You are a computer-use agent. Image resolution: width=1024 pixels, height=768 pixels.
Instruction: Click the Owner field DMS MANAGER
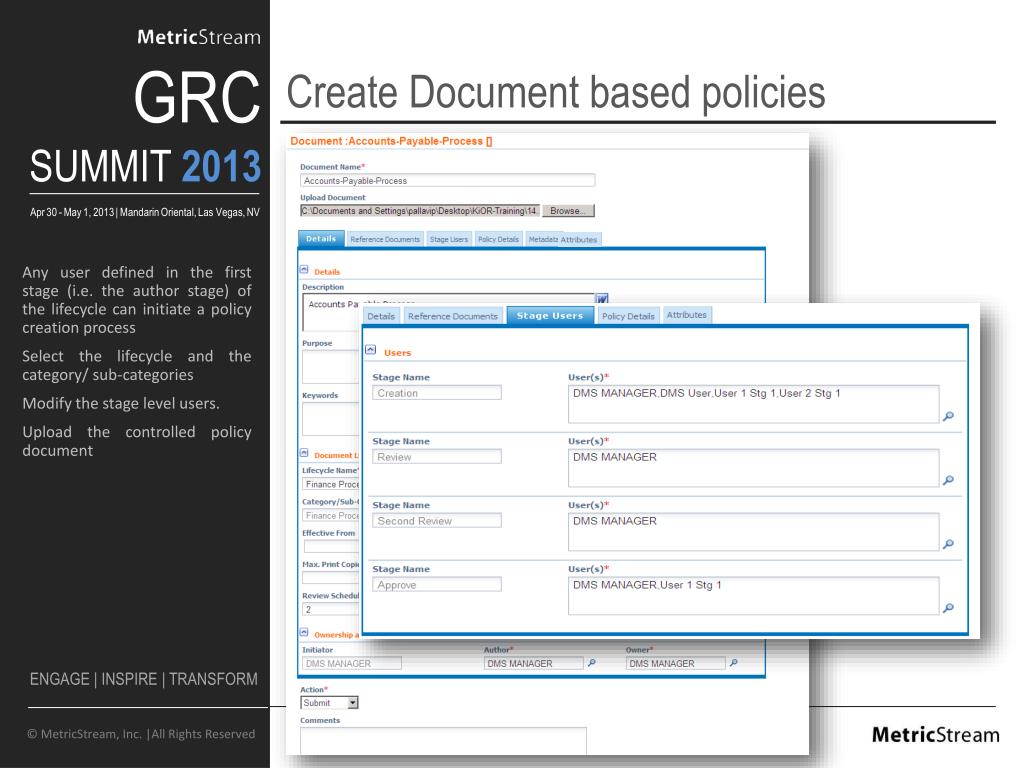point(675,664)
